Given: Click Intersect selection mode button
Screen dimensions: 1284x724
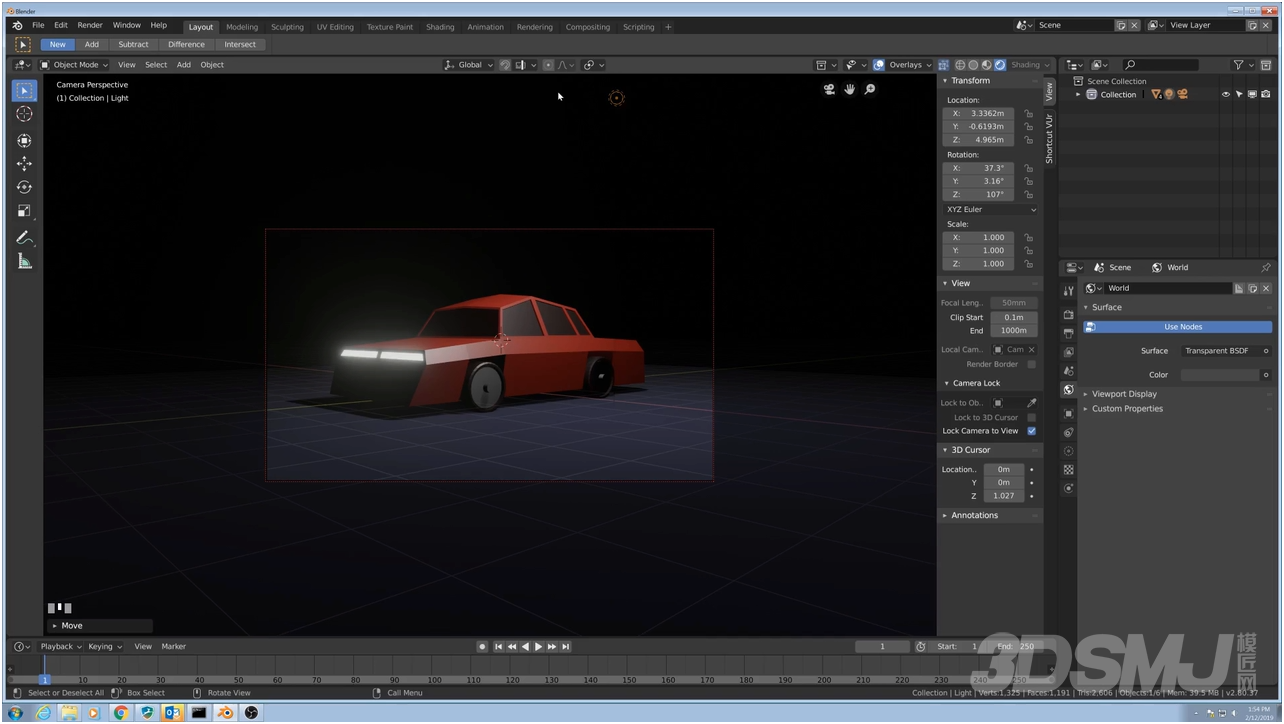Looking at the screenshot, I should click(240, 45).
